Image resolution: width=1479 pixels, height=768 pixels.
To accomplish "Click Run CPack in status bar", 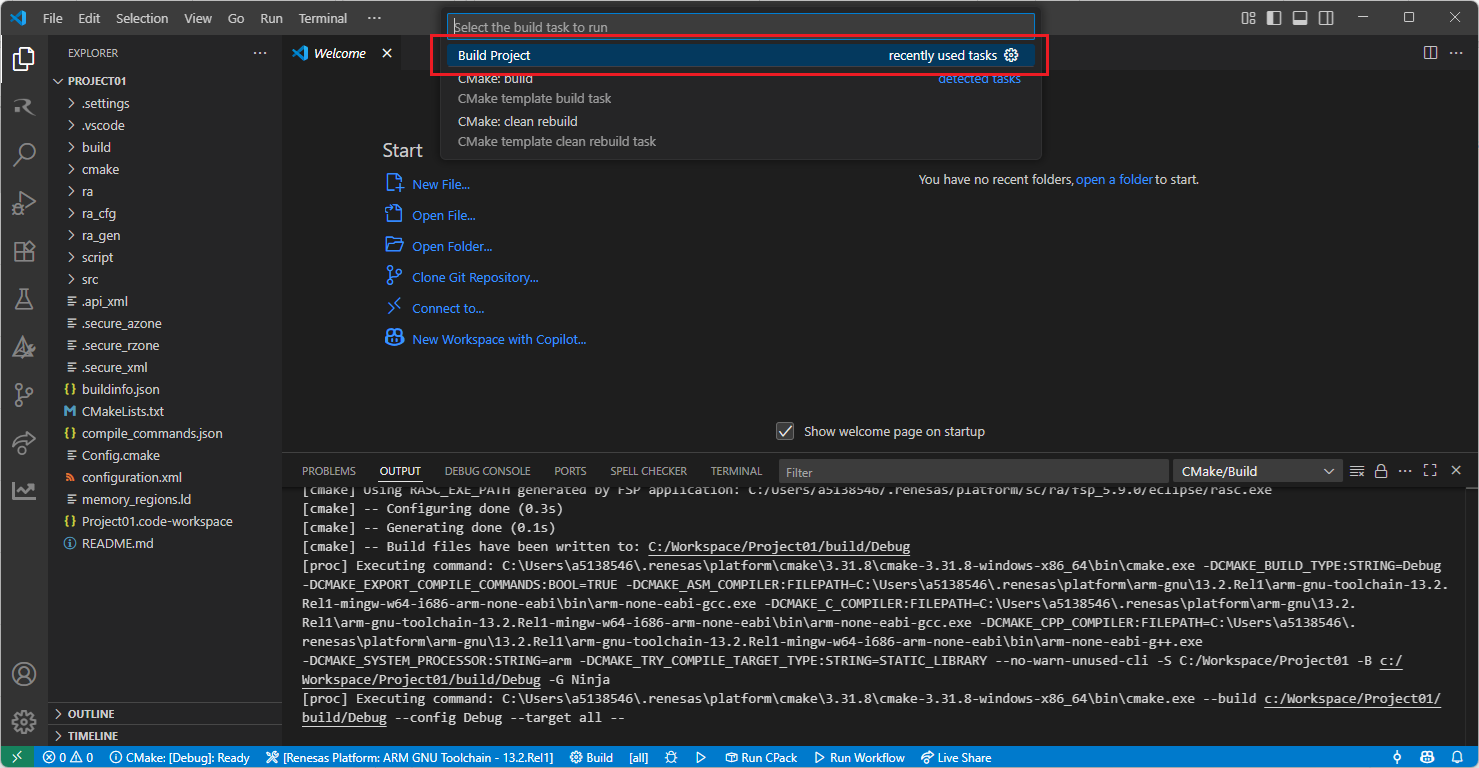I will pyautogui.click(x=761, y=757).
